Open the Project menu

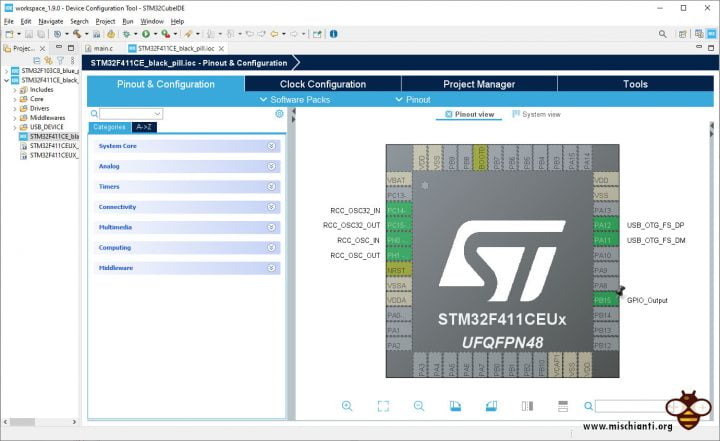click(x=105, y=21)
